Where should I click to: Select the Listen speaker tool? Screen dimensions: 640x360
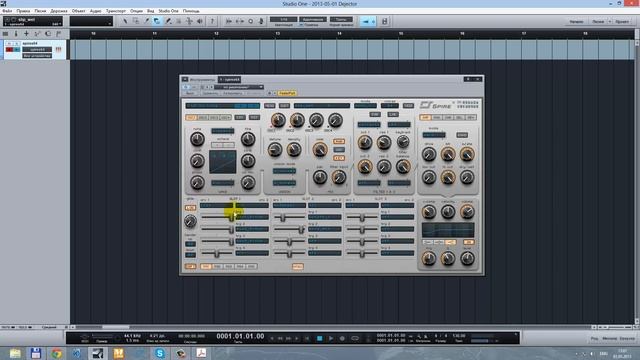(200, 21)
